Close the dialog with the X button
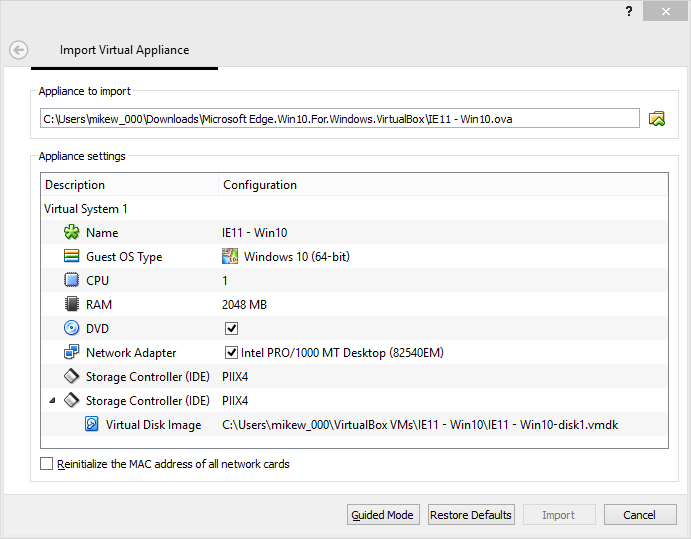691x539 pixels. pos(665,11)
